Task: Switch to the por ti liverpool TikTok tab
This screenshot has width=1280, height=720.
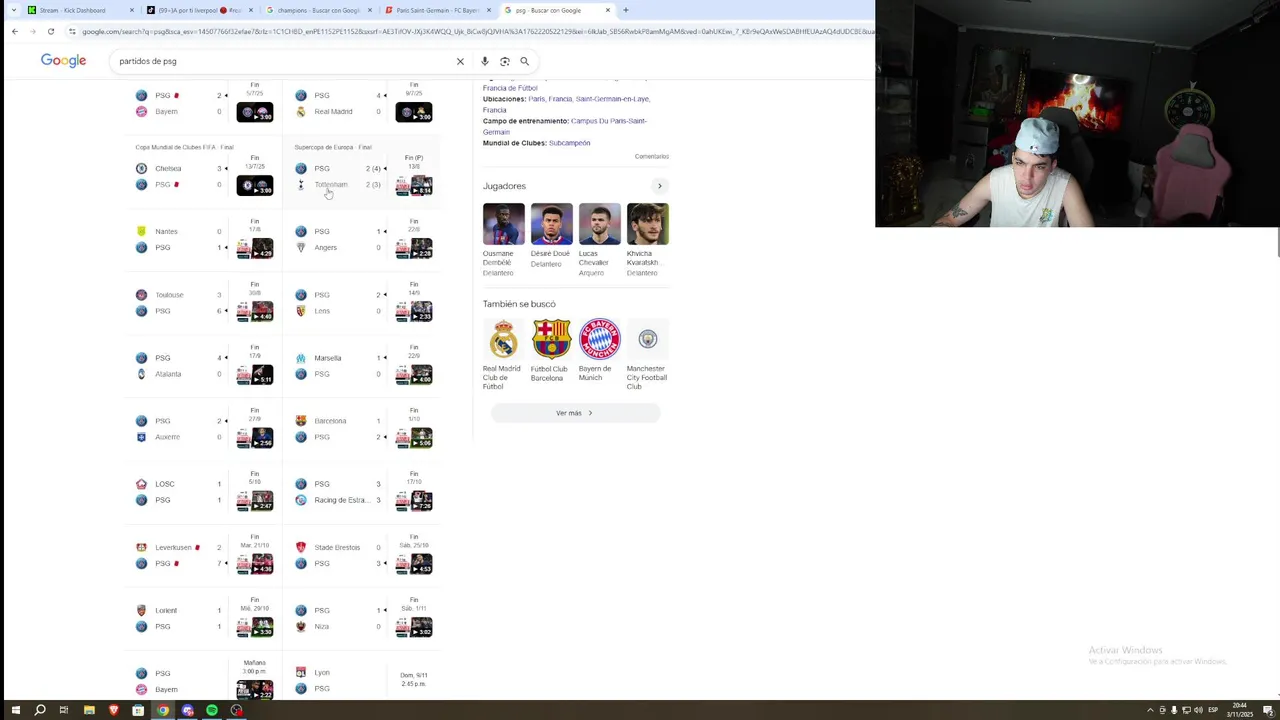Action: (x=199, y=10)
